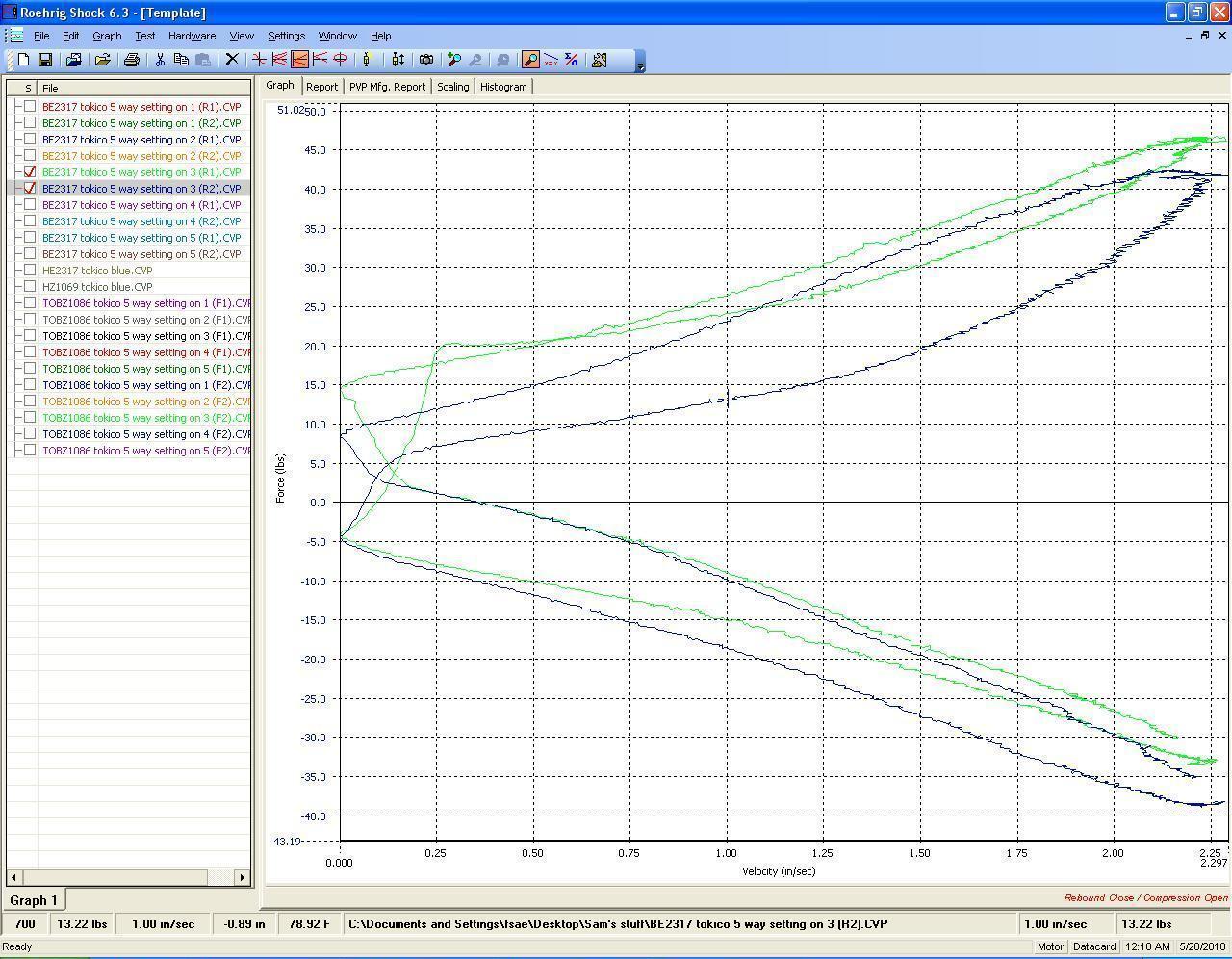Click the Save floppy disk icon
Viewport: 1232px width, 959px height.
coord(44,60)
